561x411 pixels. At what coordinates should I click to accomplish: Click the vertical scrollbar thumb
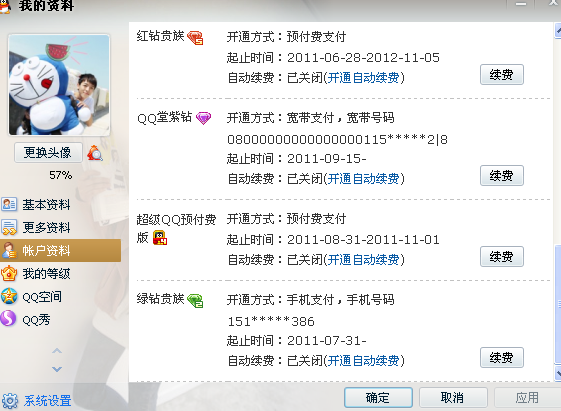[558, 304]
